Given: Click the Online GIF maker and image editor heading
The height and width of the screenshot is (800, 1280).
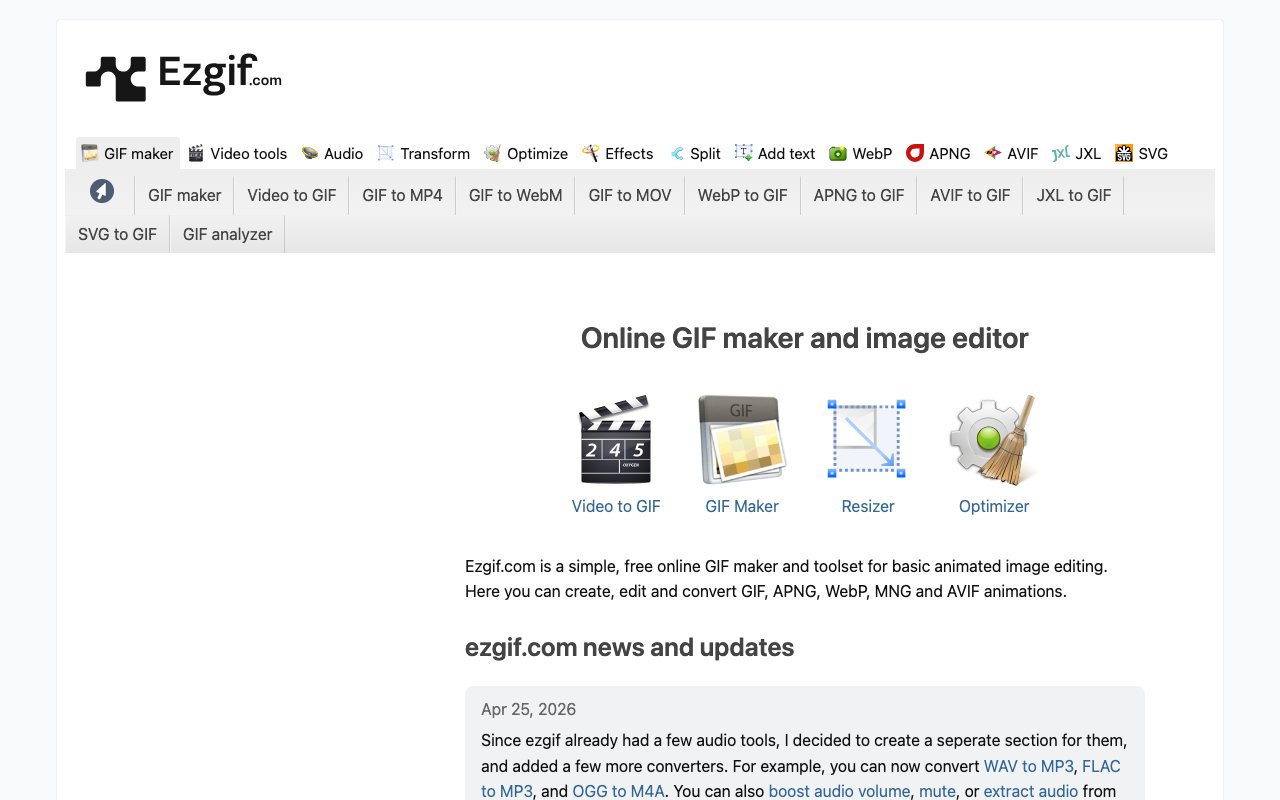Looking at the screenshot, I should (805, 338).
